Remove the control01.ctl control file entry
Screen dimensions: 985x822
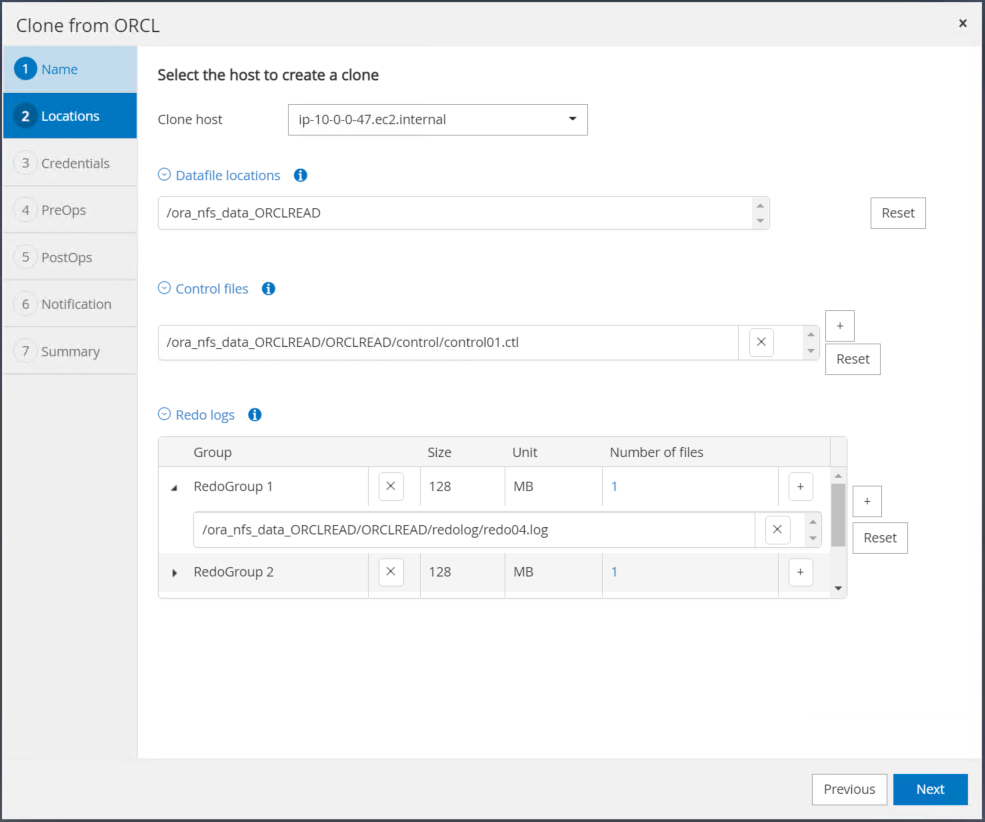click(x=761, y=343)
